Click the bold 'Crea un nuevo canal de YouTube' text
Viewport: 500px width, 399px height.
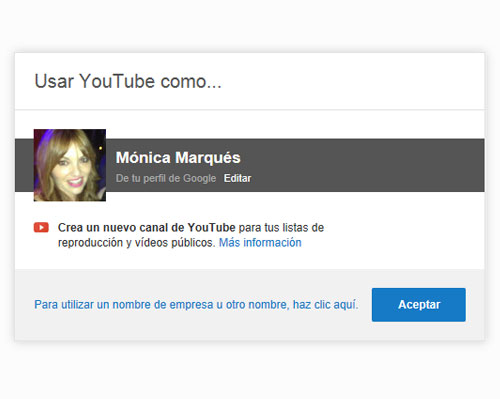pos(147,228)
